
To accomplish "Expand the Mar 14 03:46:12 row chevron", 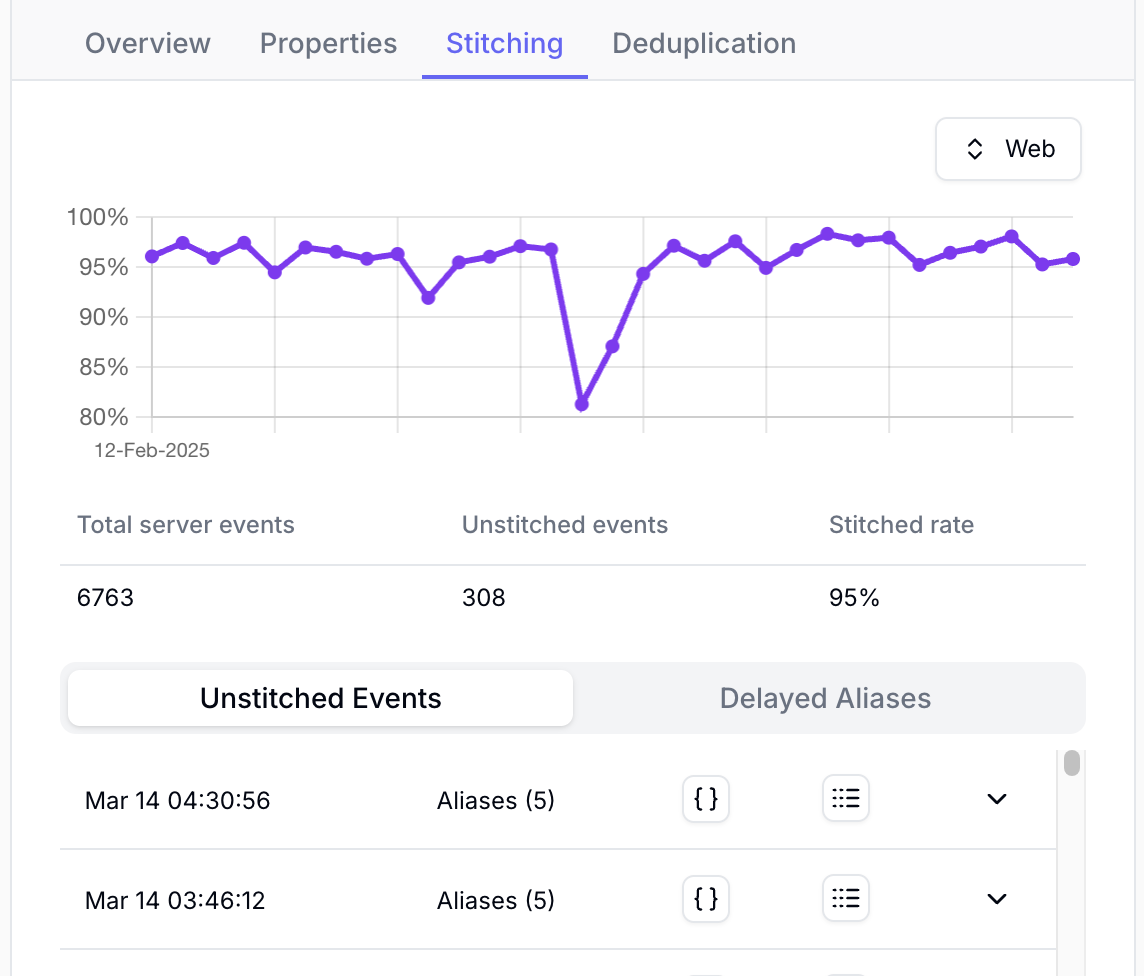I will (x=997, y=899).
